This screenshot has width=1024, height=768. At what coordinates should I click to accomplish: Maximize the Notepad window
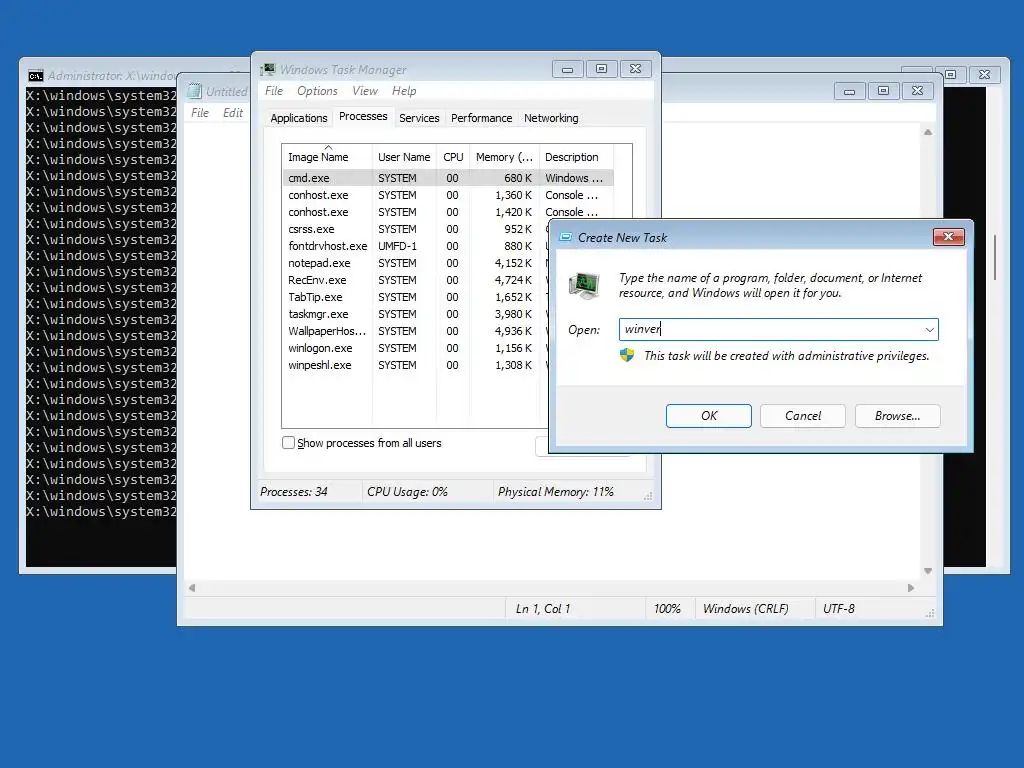coord(884,91)
